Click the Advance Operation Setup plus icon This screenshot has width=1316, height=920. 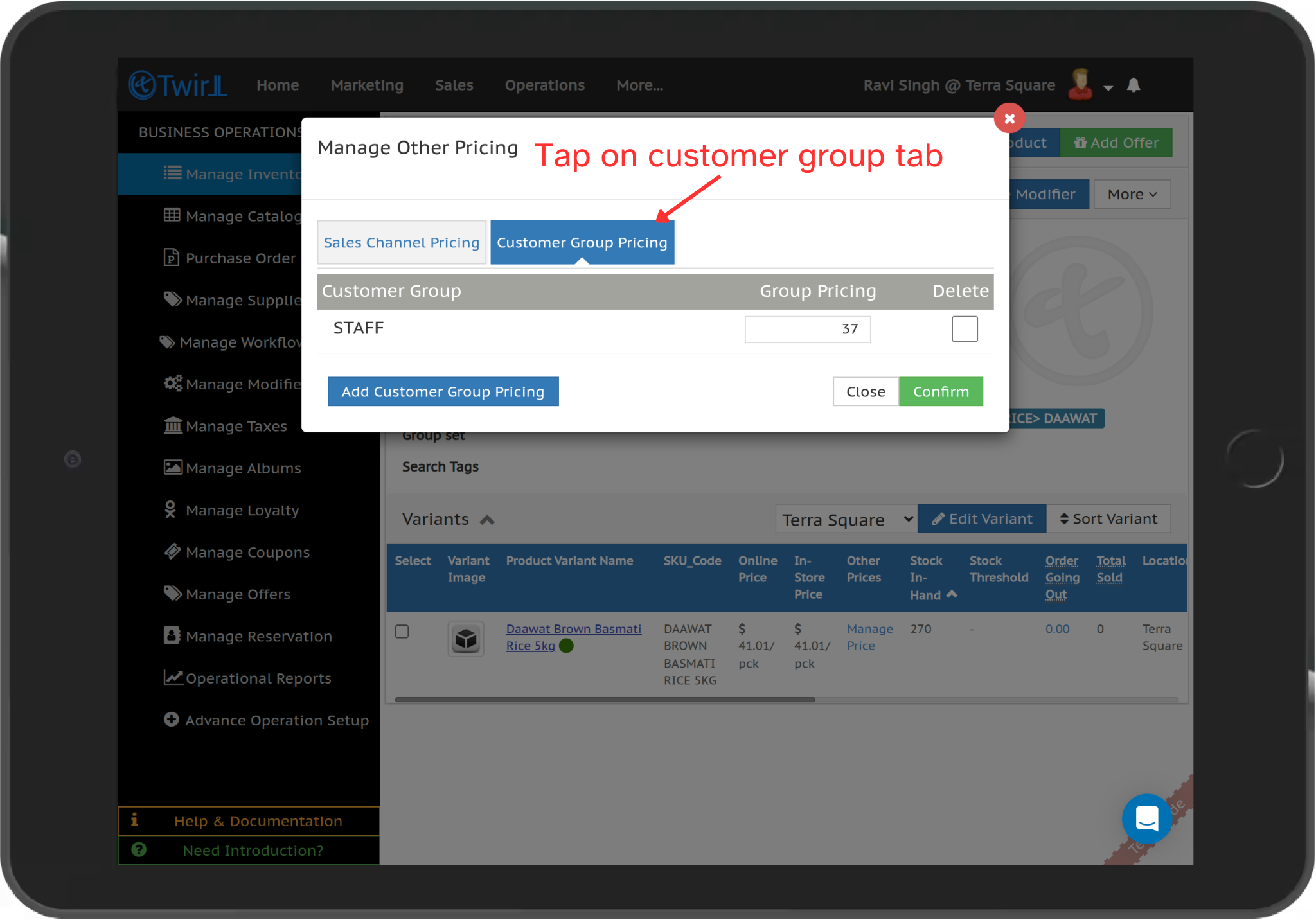coord(171,720)
